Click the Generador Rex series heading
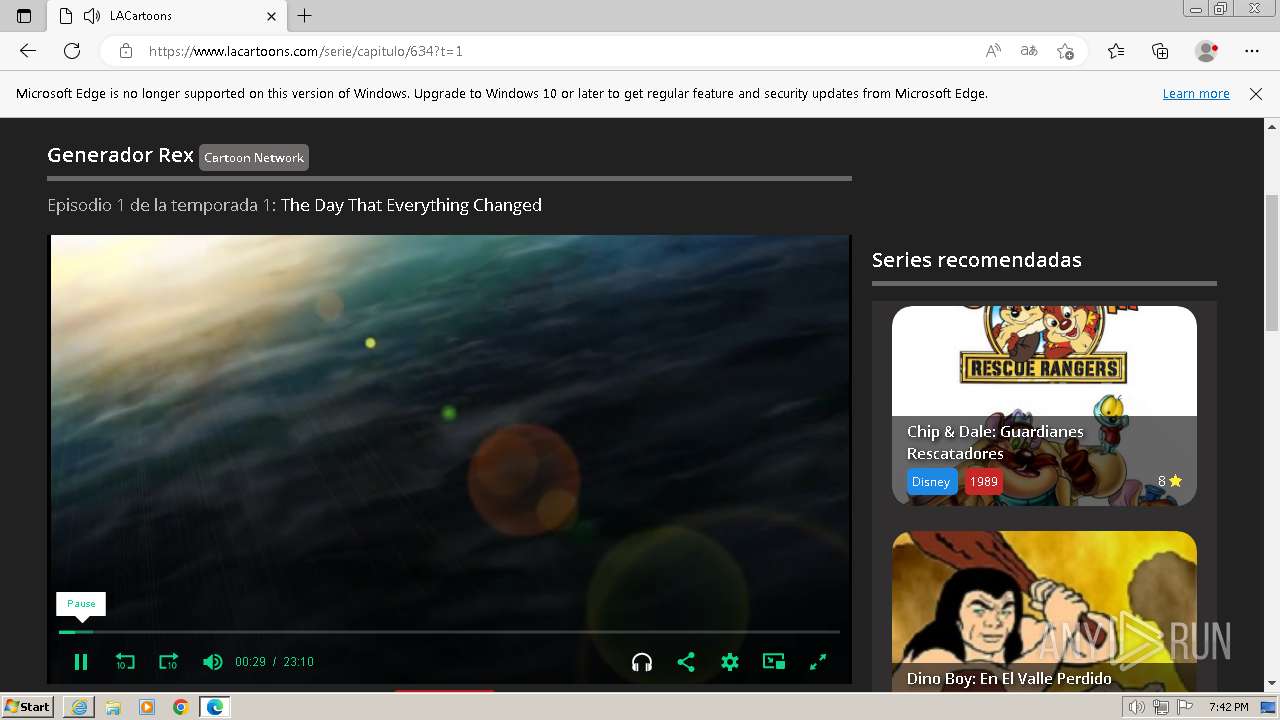Viewport: 1280px width, 720px height. [120, 155]
